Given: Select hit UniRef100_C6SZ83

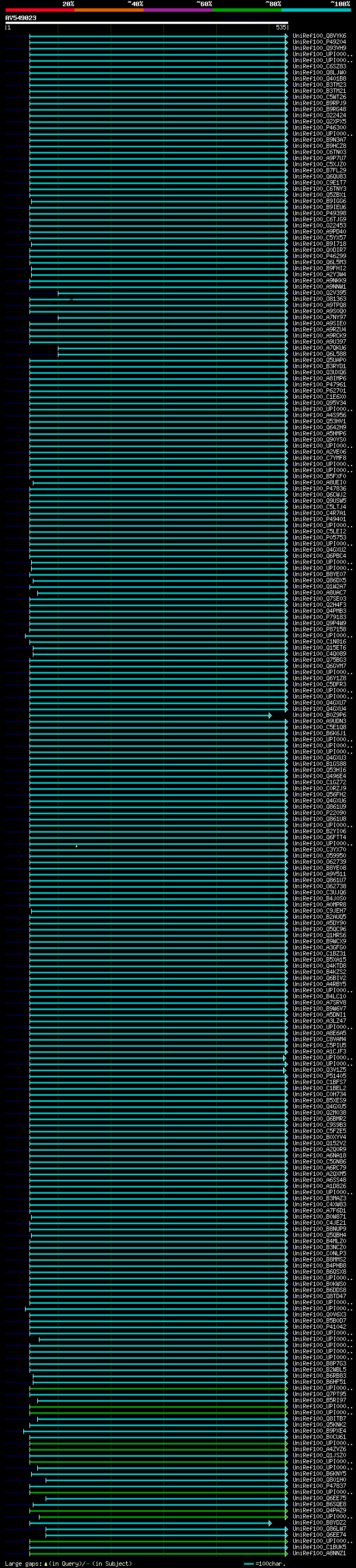Looking at the screenshot, I should 319,66.
